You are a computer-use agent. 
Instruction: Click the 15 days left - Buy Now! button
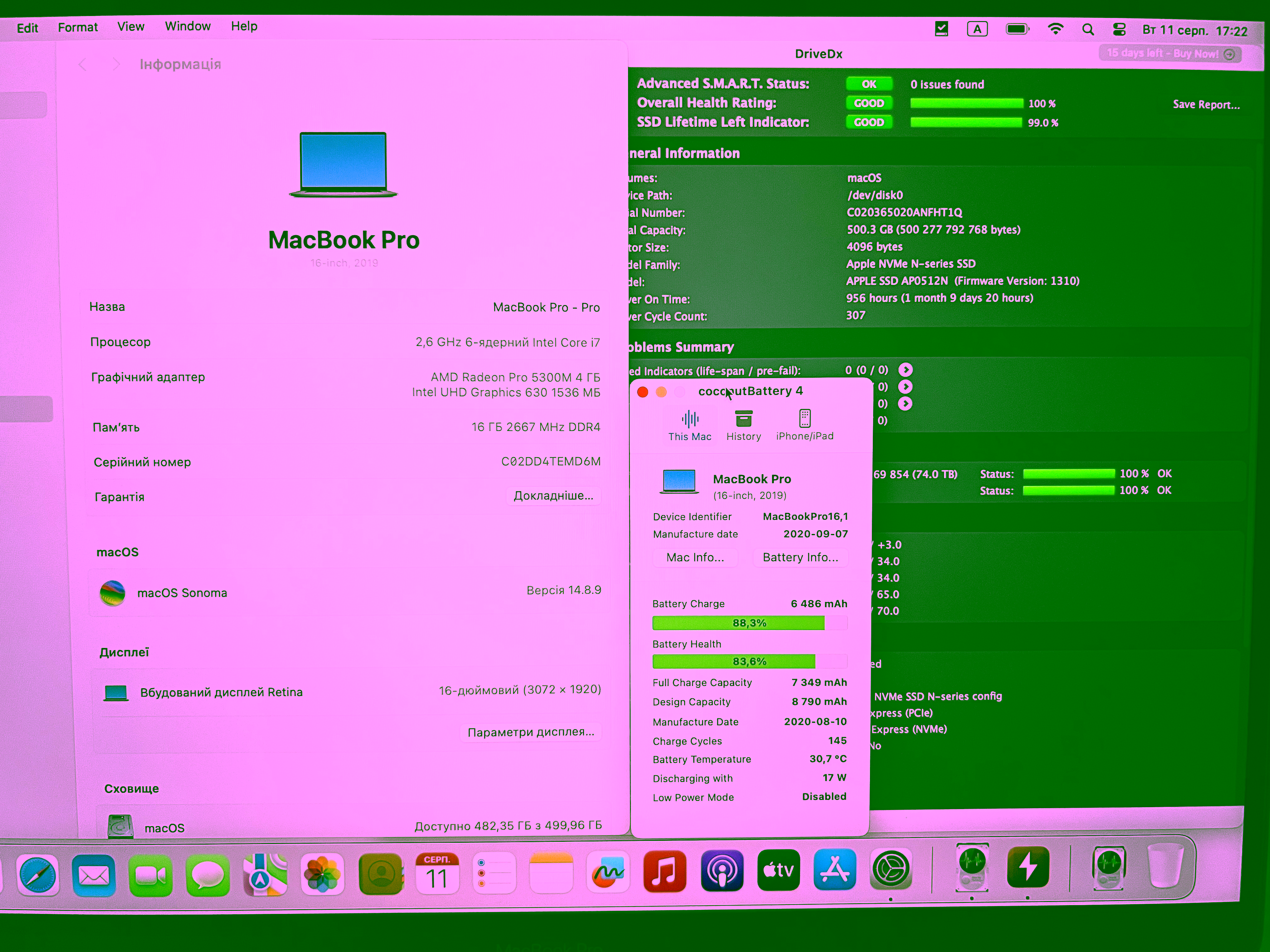tap(1170, 54)
